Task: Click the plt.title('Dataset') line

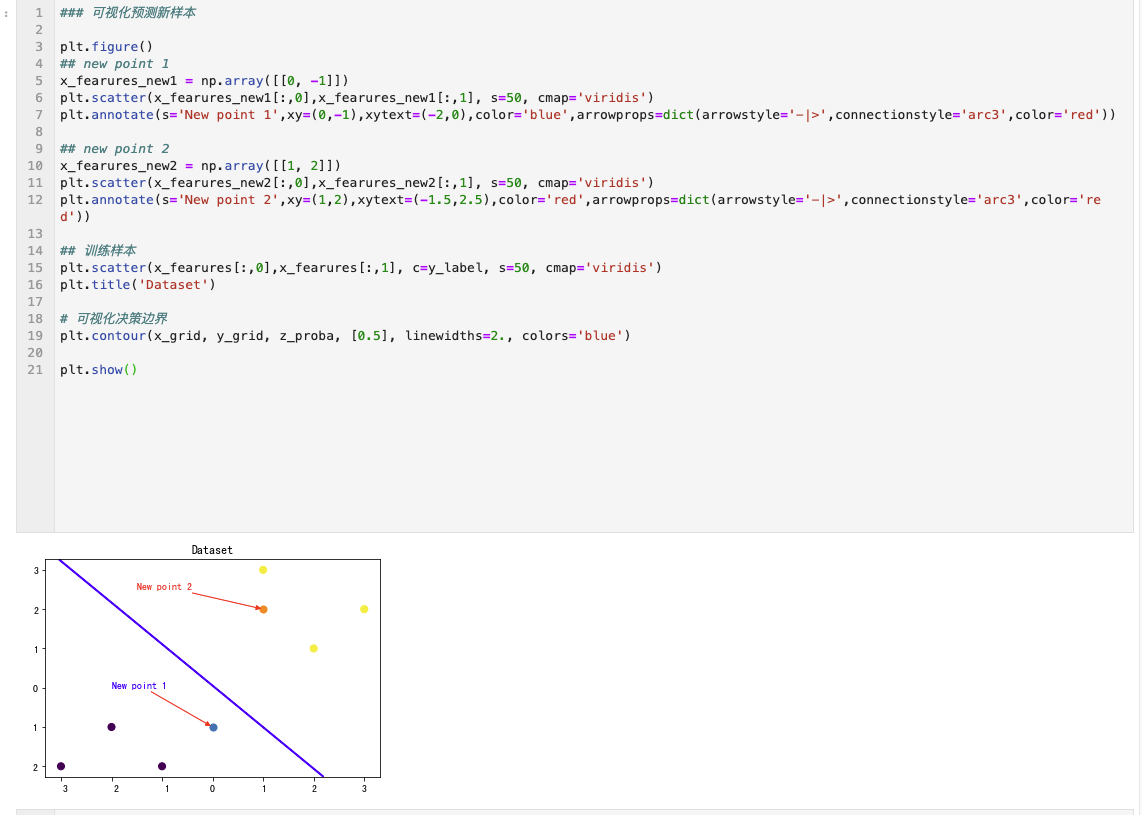Action: (x=138, y=285)
